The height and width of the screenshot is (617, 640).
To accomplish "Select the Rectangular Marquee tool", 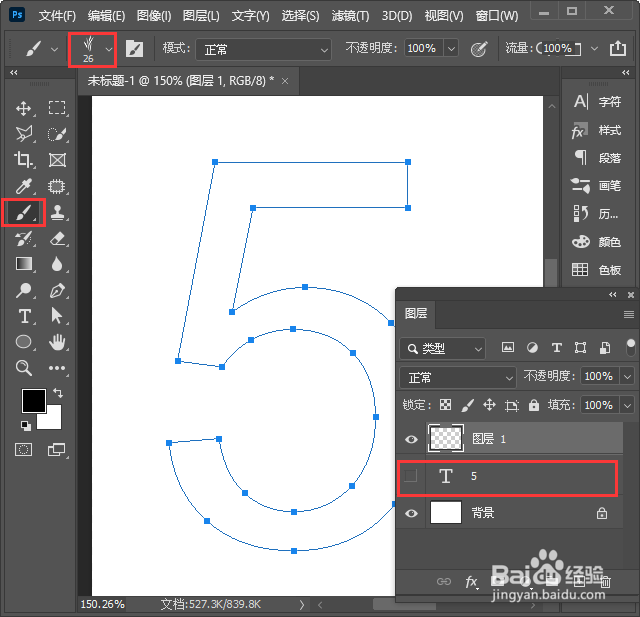I will (x=57, y=108).
